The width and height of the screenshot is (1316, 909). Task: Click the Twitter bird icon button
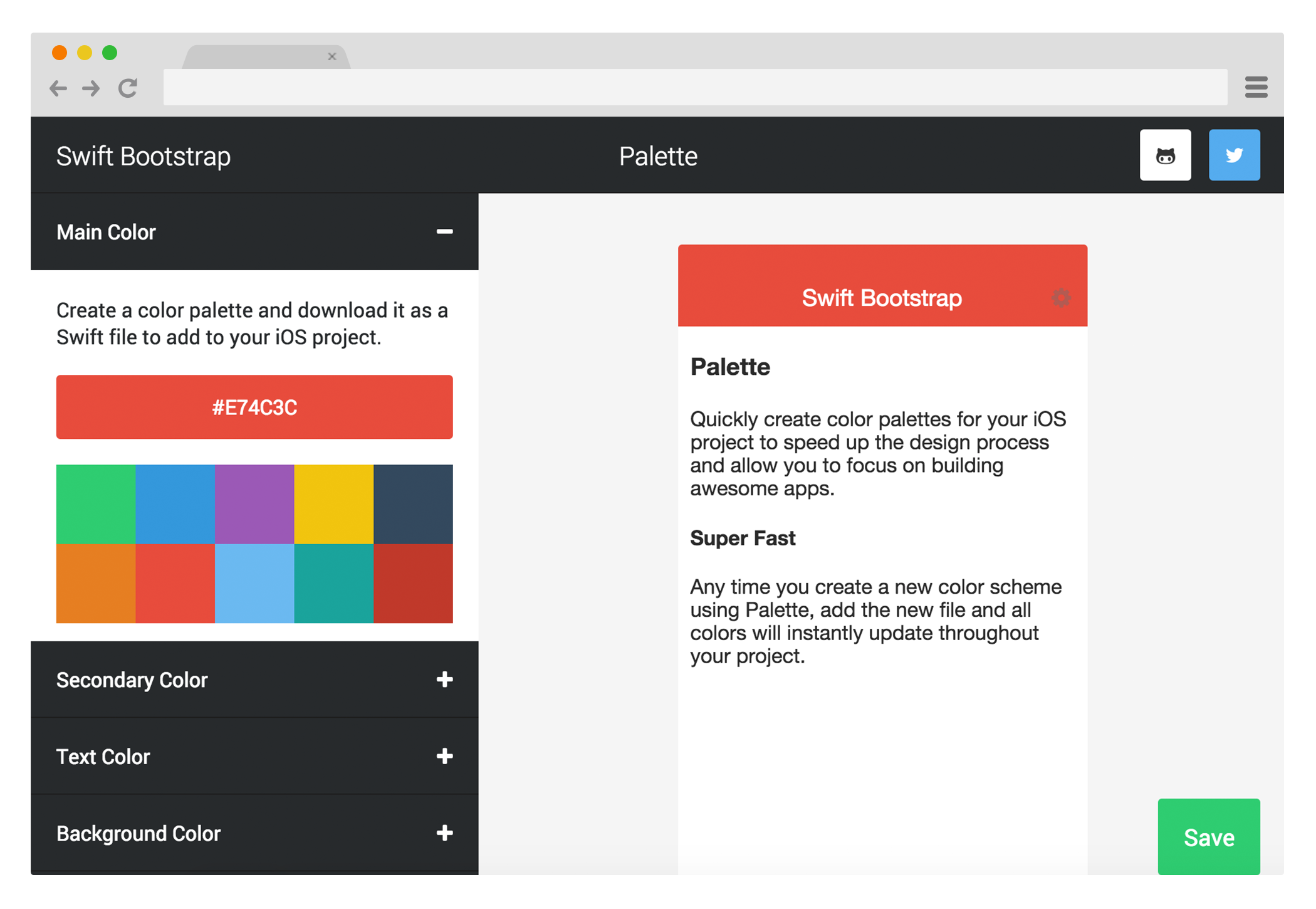(x=1234, y=155)
